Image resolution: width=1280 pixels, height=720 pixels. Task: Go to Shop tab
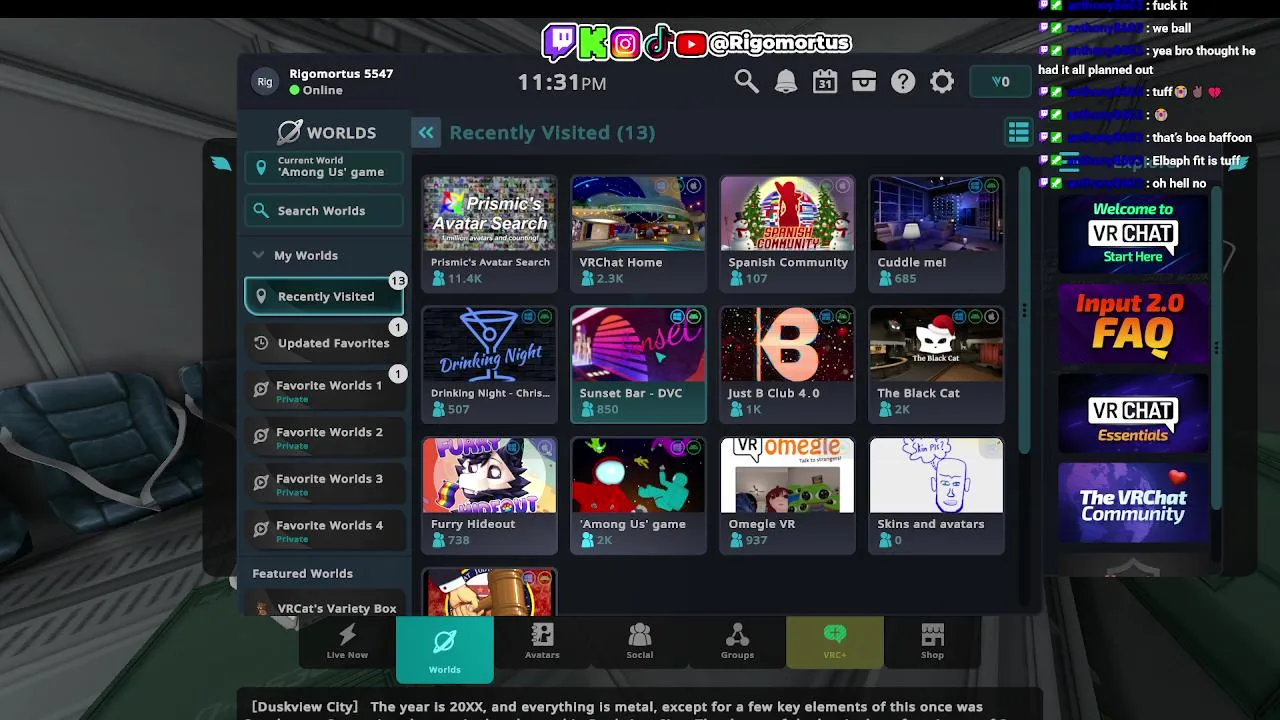932,642
